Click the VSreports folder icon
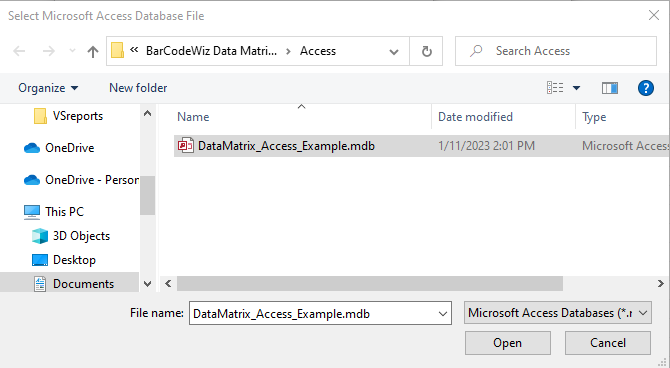 (x=40, y=116)
